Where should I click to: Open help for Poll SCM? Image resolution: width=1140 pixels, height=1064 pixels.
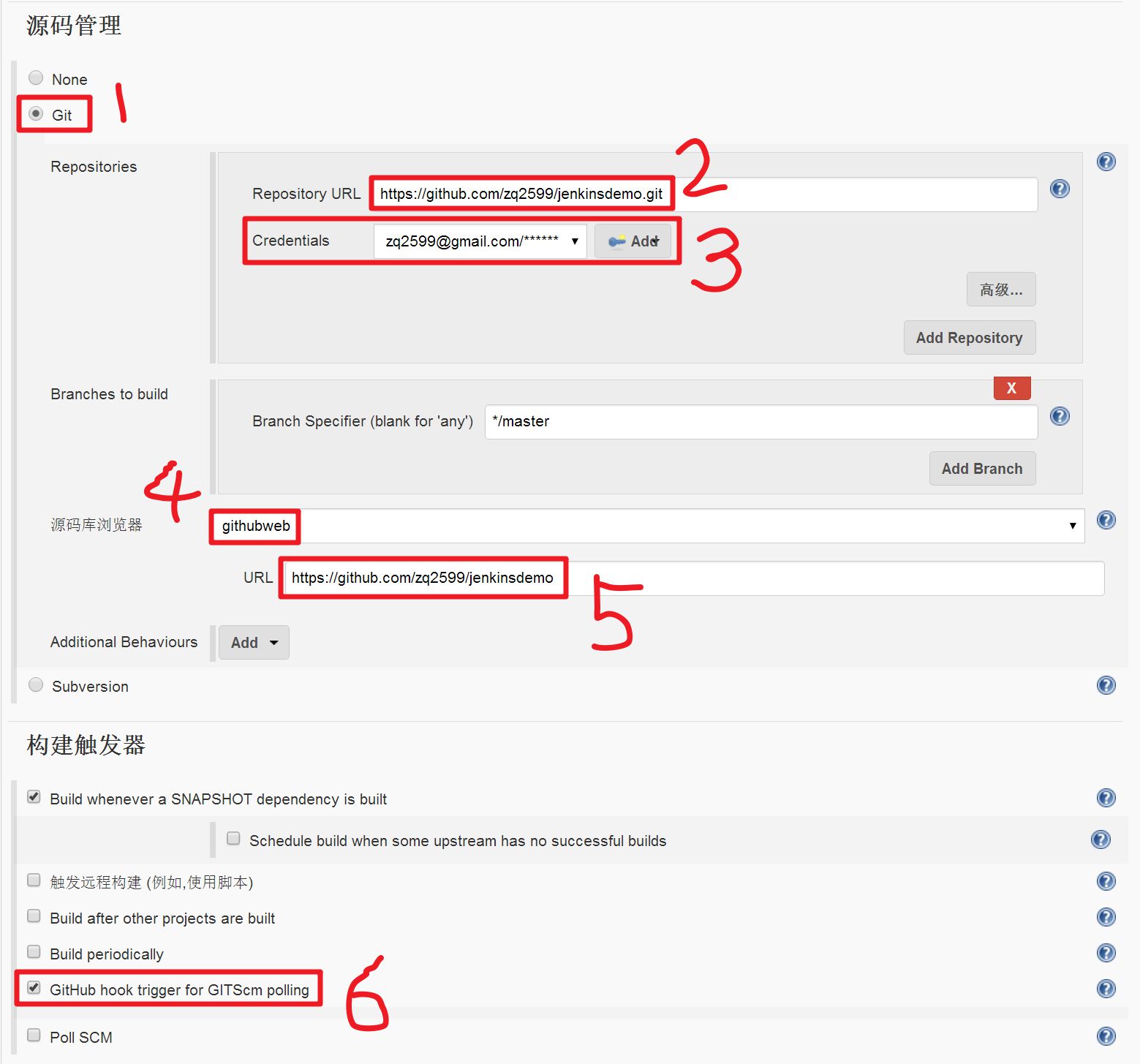(x=1106, y=1036)
